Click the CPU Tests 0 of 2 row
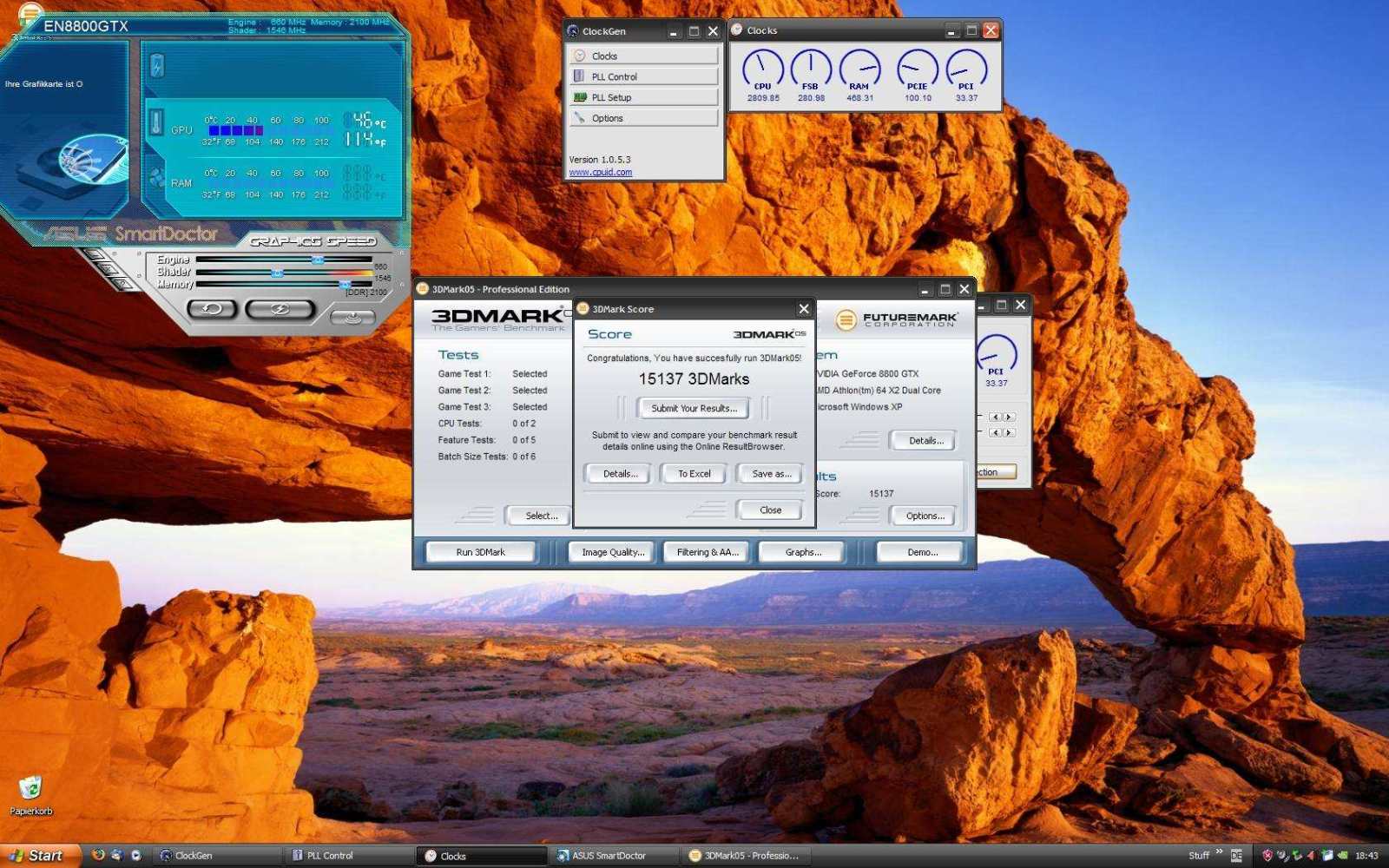 487,424
